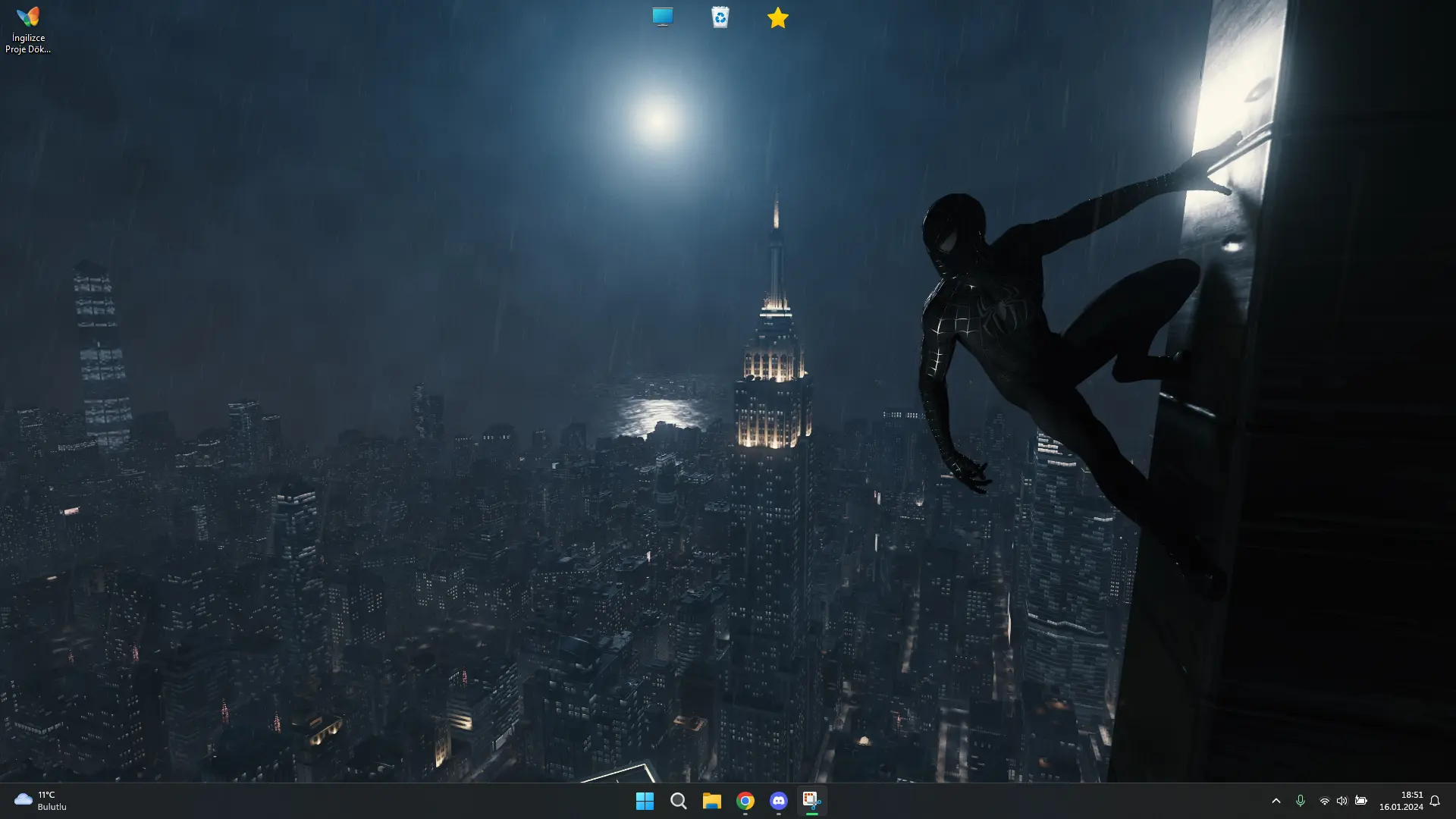
Task: Open Wi-Fi network settings icon
Action: coord(1324,801)
